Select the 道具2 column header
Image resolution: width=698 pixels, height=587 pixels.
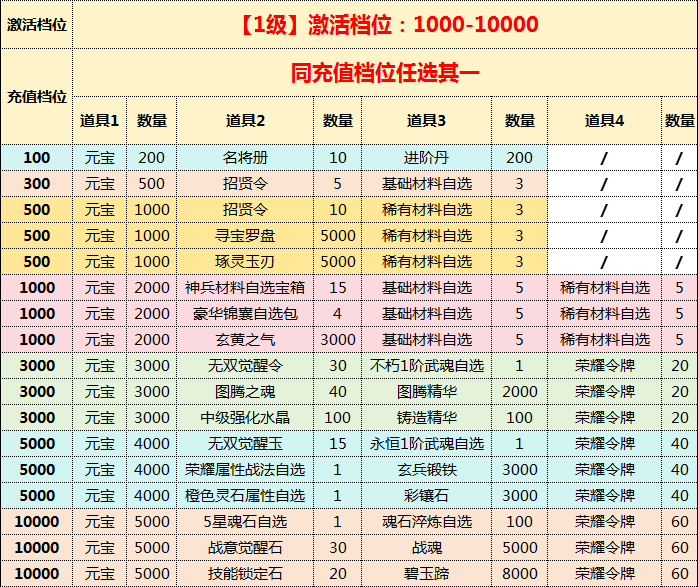tap(245, 120)
